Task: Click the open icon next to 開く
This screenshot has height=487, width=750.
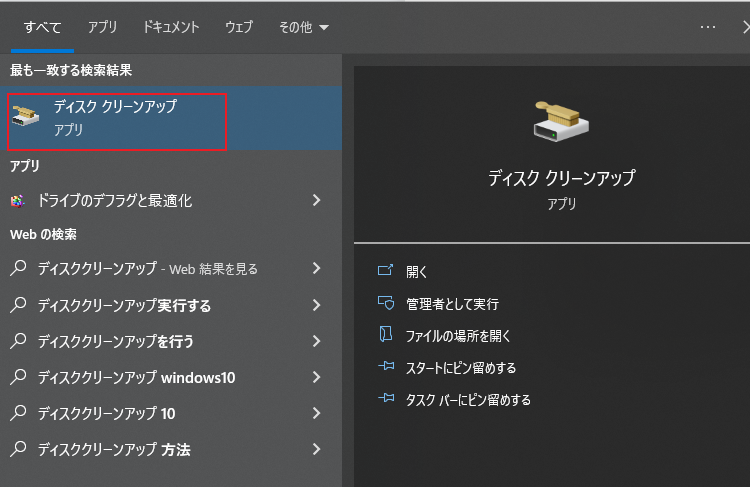Action: 386,270
